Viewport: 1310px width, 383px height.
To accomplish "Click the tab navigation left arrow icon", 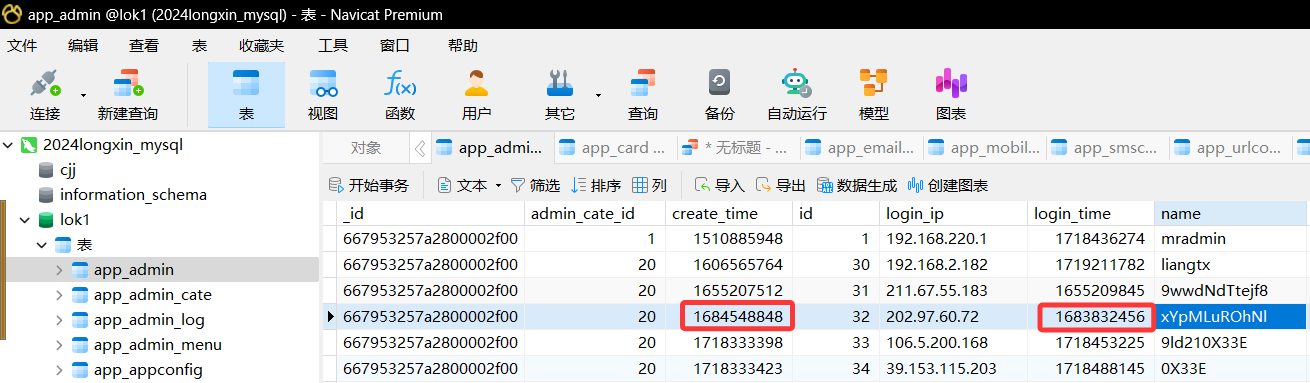I will [419, 148].
